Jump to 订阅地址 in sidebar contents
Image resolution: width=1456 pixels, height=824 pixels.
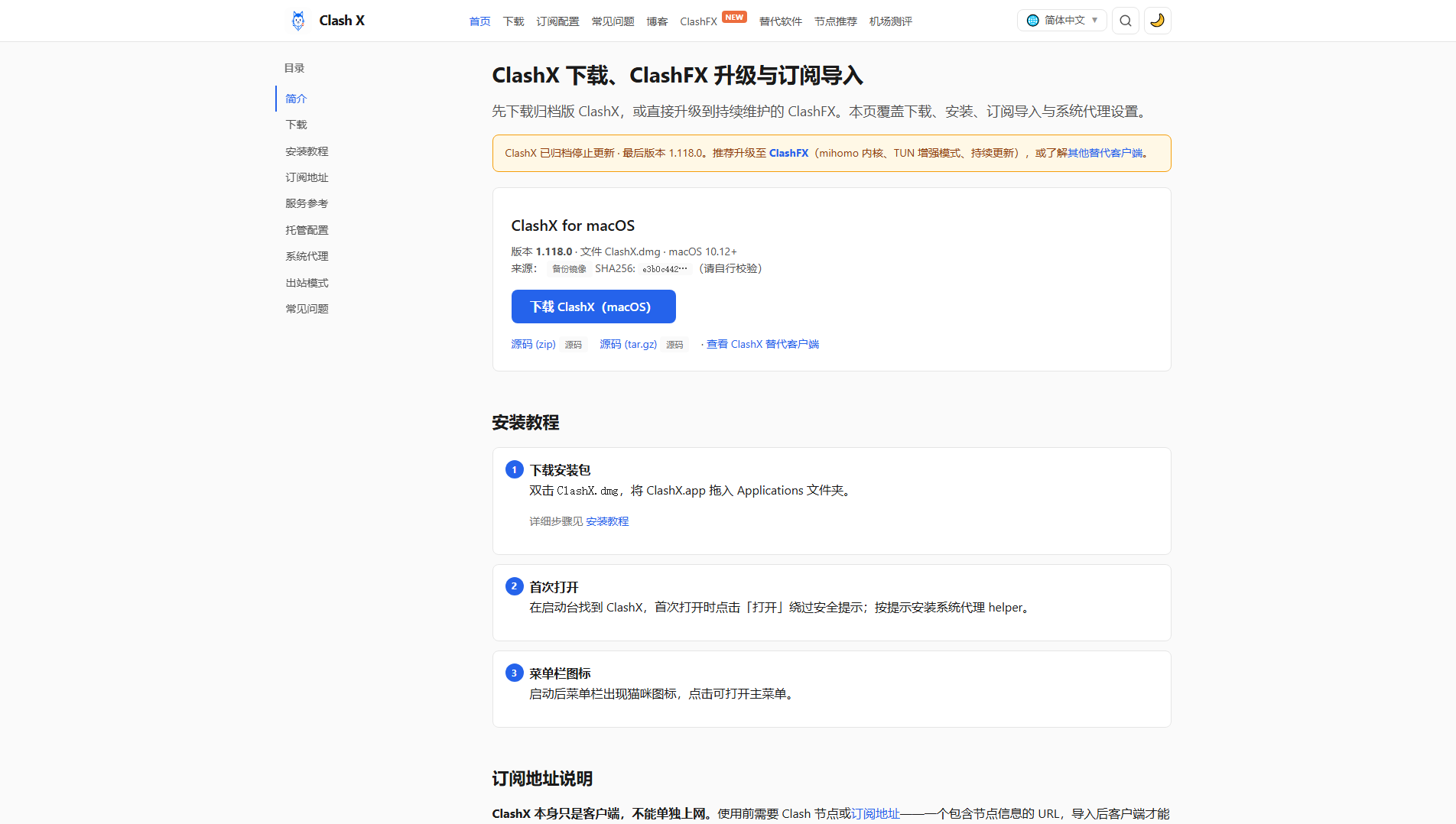(x=307, y=177)
